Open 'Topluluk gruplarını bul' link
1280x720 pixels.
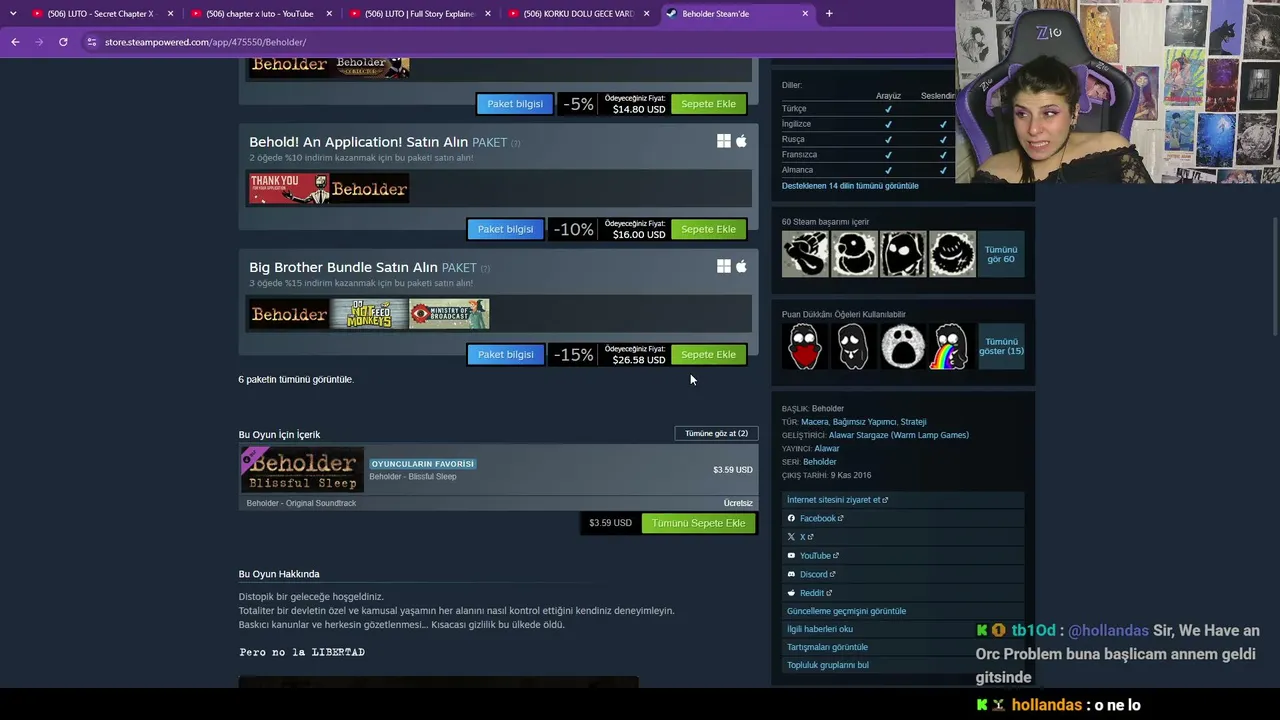(828, 665)
